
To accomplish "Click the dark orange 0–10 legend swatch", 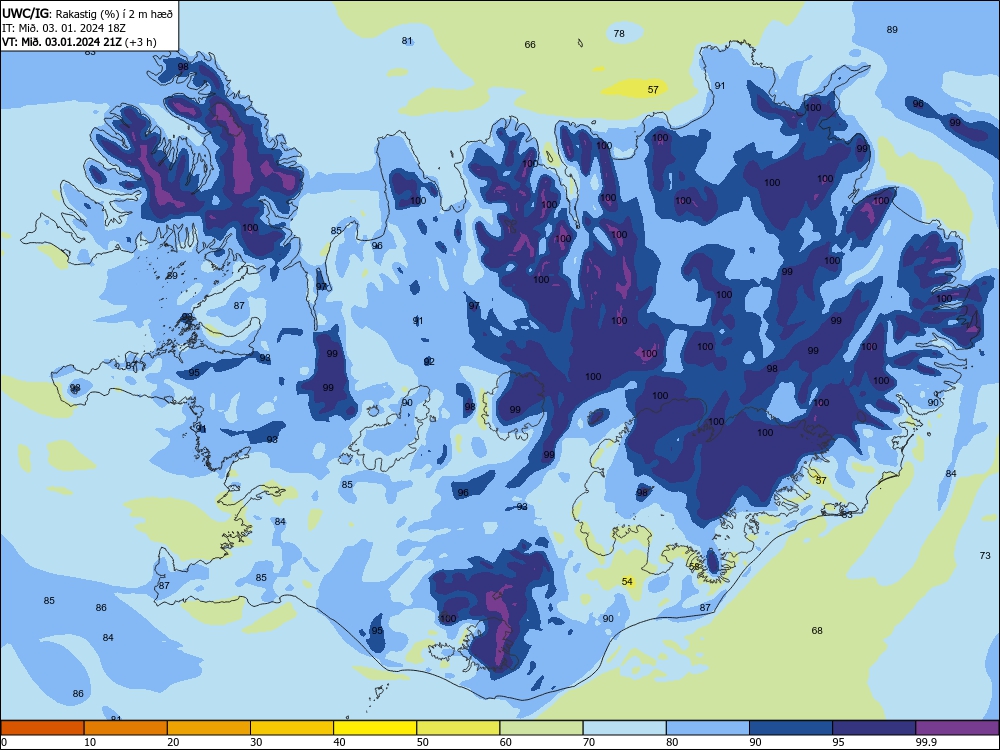I will pyautogui.click(x=42, y=728).
